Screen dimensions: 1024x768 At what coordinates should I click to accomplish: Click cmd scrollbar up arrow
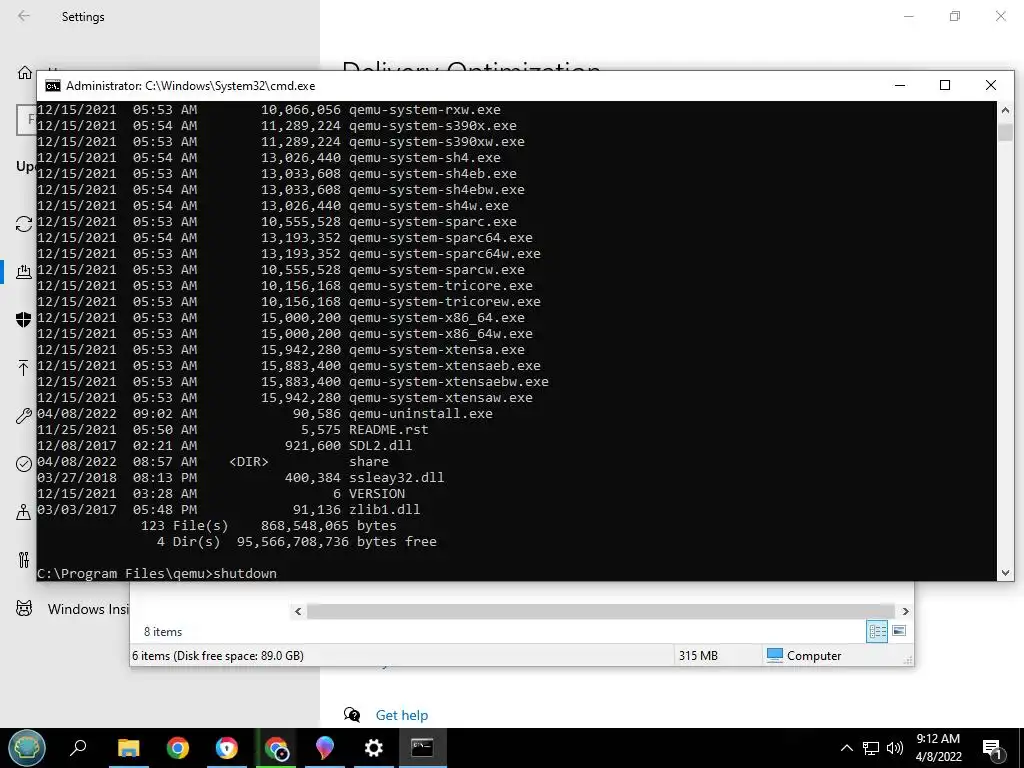point(1005,110)
